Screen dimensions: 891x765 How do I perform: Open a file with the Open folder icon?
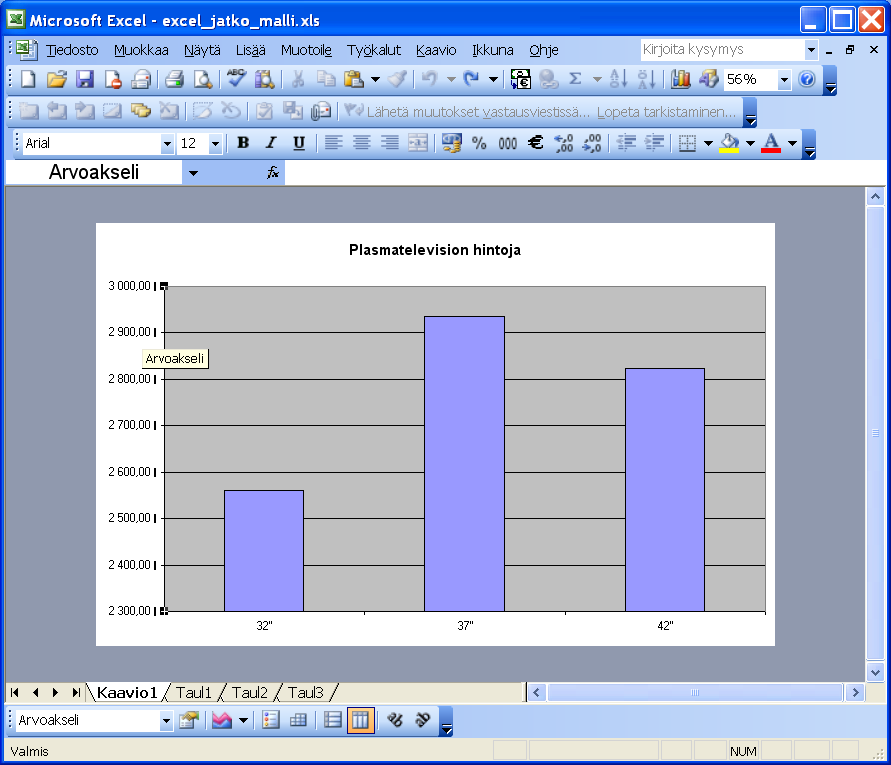click(57, 79)
